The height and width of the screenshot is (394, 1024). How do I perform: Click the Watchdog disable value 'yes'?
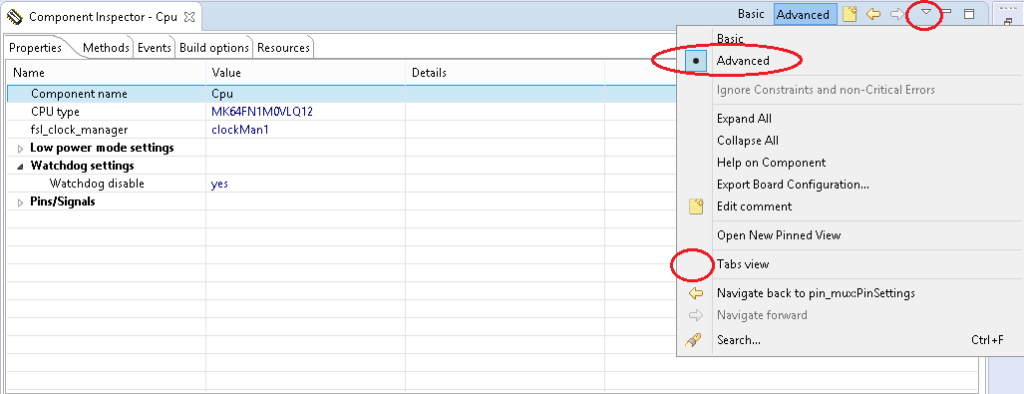[x=219, y=184]
